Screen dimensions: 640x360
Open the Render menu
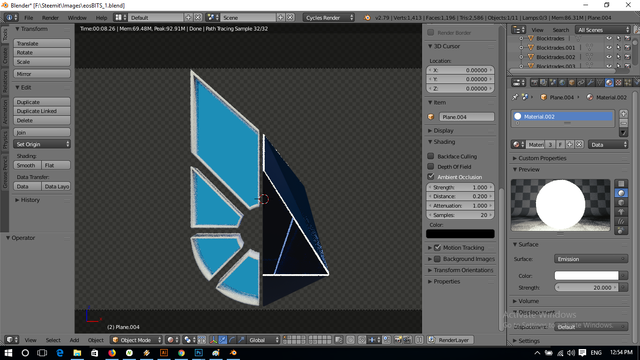click(50, 18)
